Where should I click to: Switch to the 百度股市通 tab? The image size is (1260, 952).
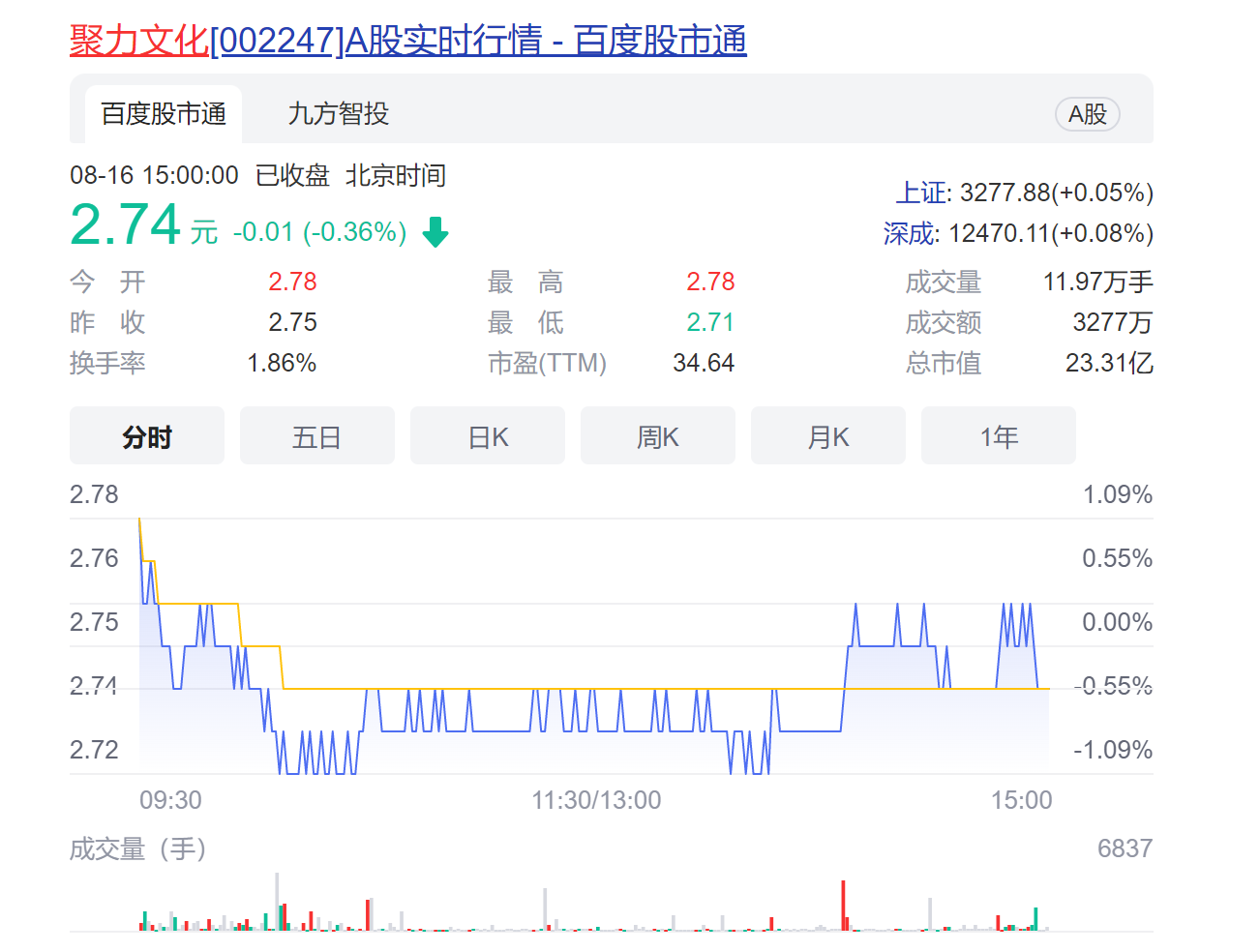click(x=162, y=113)
